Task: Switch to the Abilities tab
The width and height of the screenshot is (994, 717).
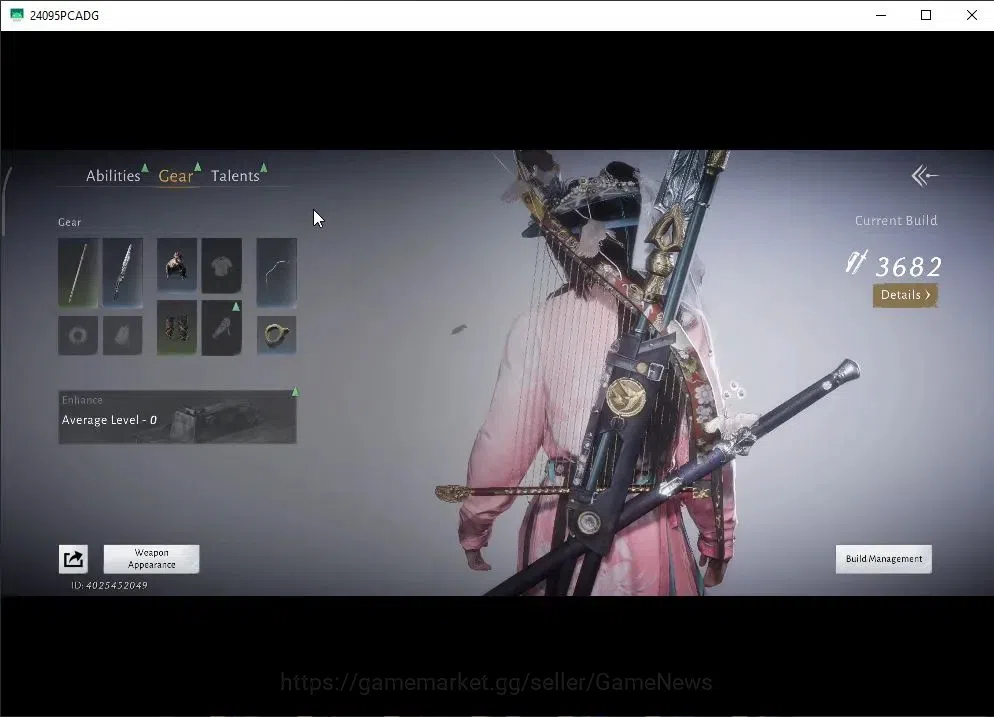Action: pos(113,176)
